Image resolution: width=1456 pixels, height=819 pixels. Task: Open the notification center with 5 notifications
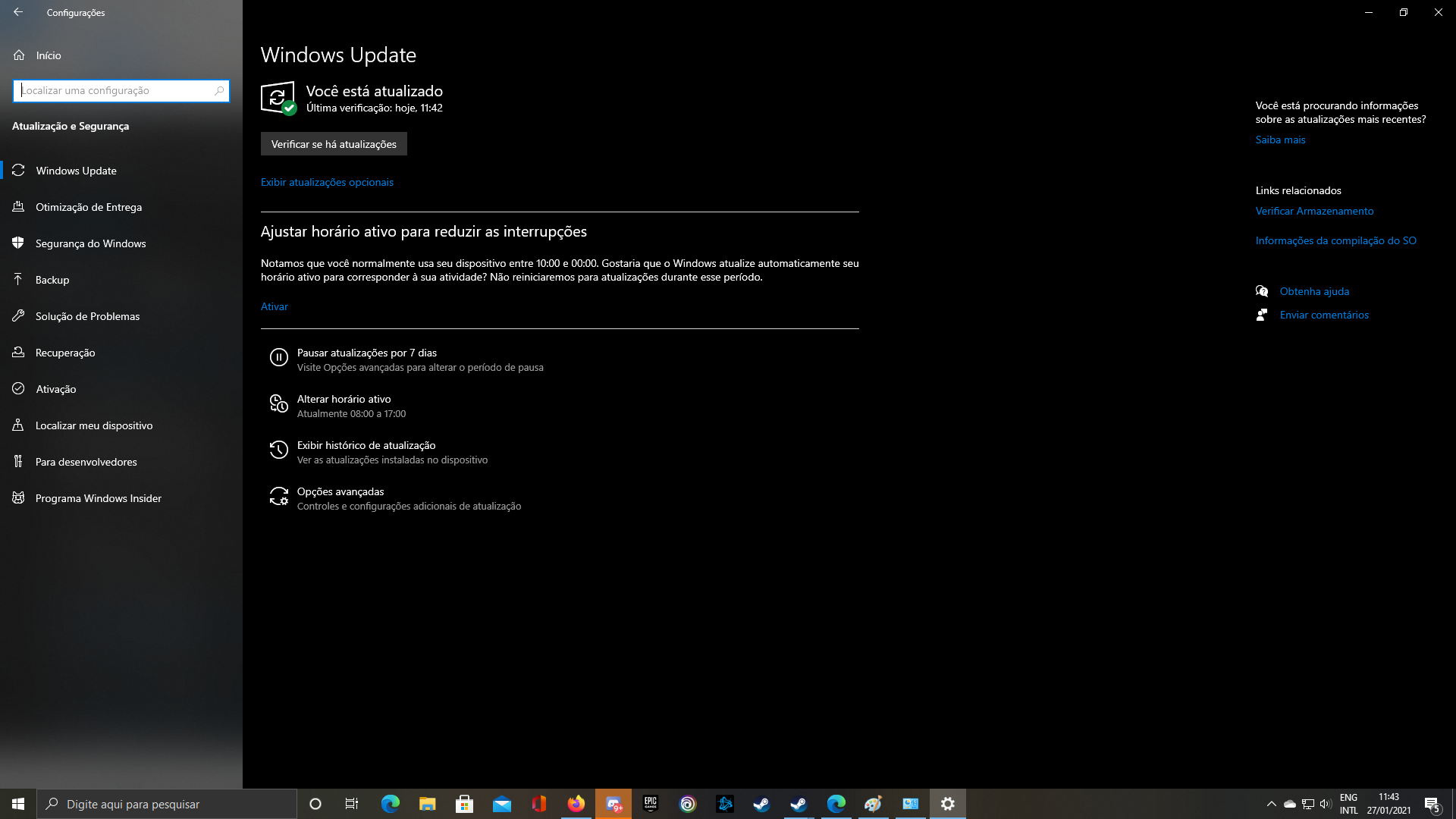[1432, 804]
